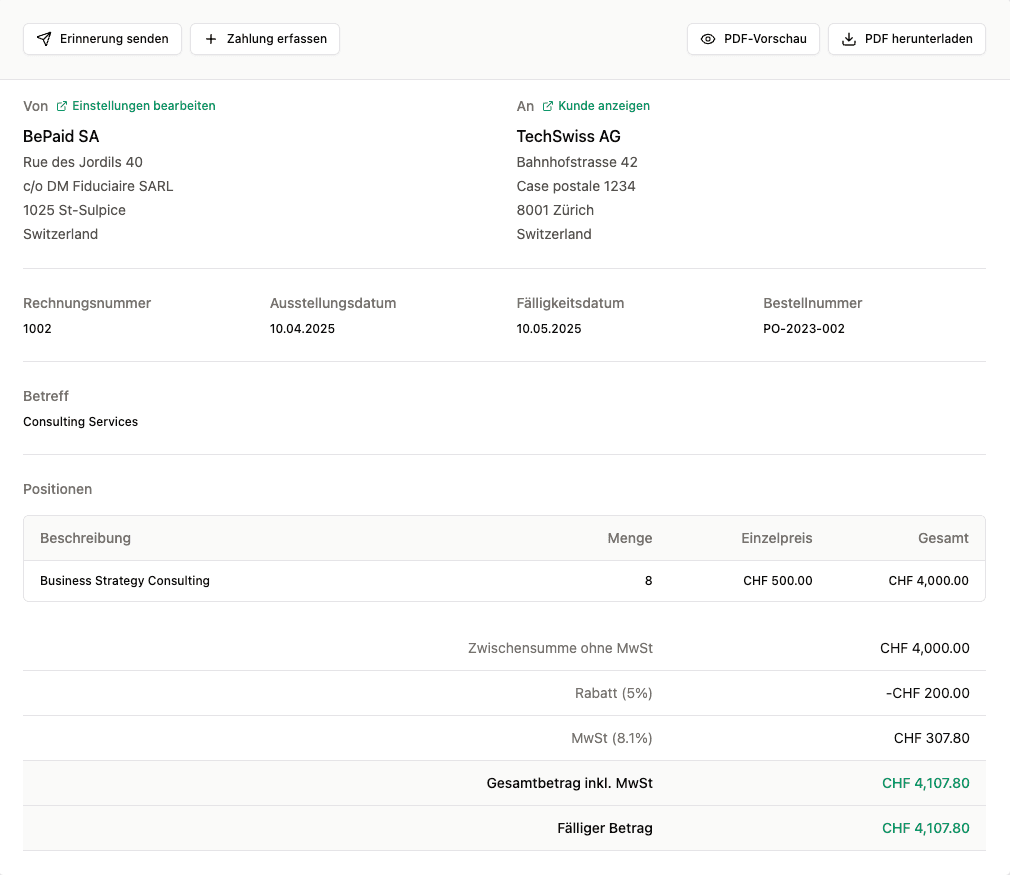Click Rabatt (5%) label
The height and width of the screenshot is (875, 1010).
[613, 694]
